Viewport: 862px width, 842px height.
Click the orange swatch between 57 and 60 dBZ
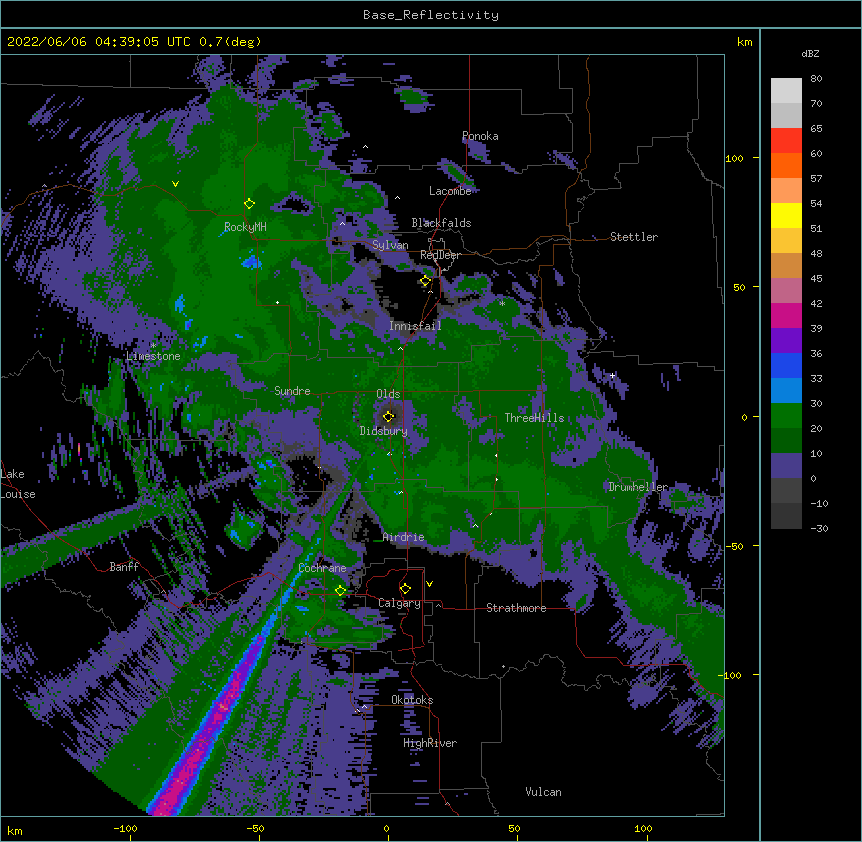tap(786, 166)
